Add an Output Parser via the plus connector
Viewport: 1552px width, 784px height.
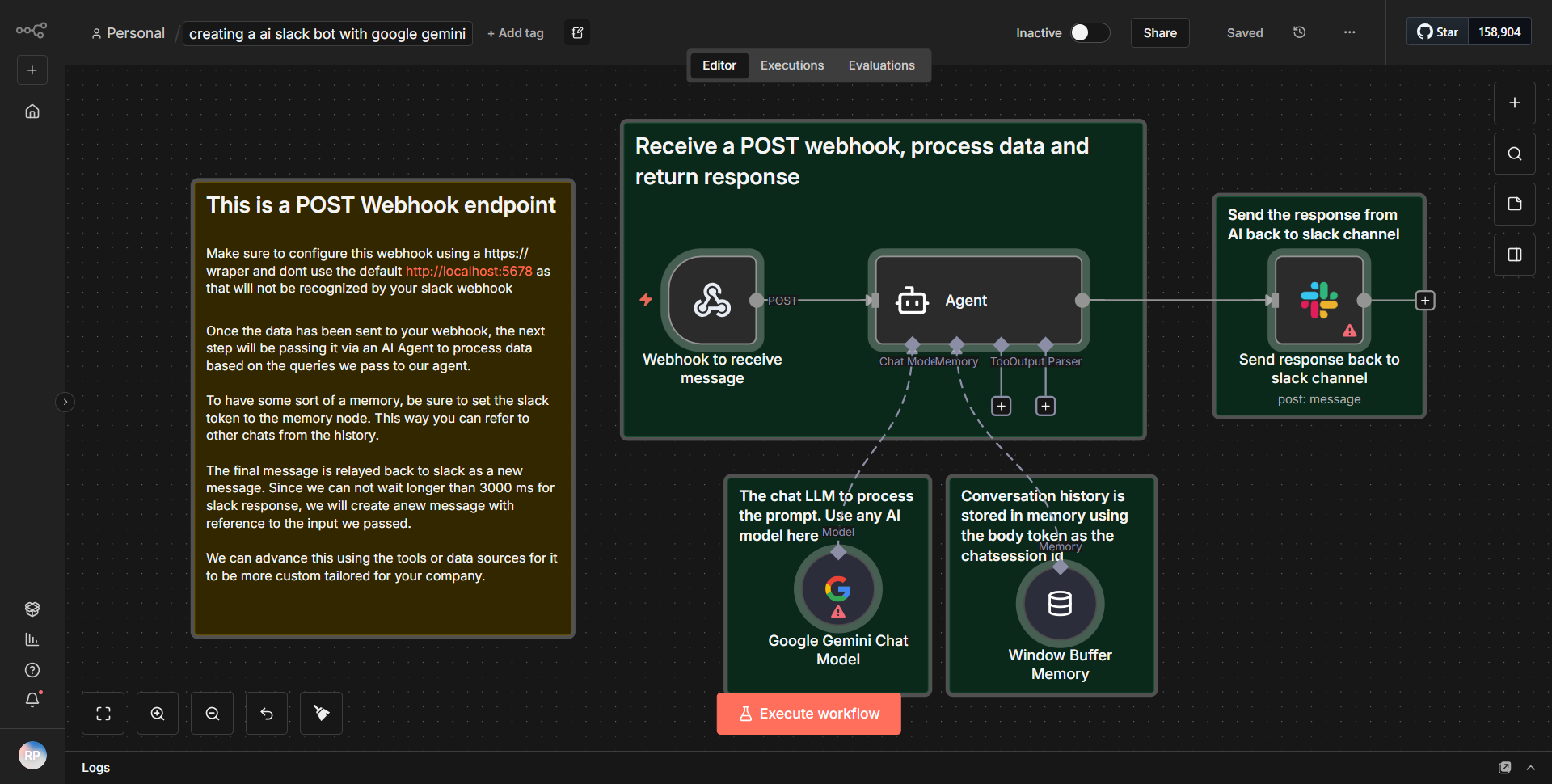tap(1046, 406)
